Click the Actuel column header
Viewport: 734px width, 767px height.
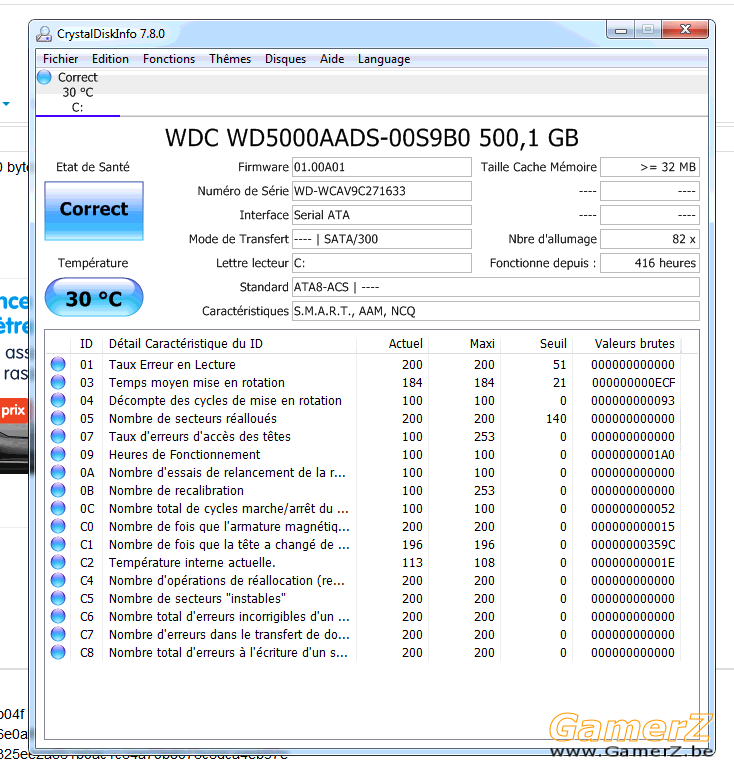pyautogui.click(x=393, y=344)
